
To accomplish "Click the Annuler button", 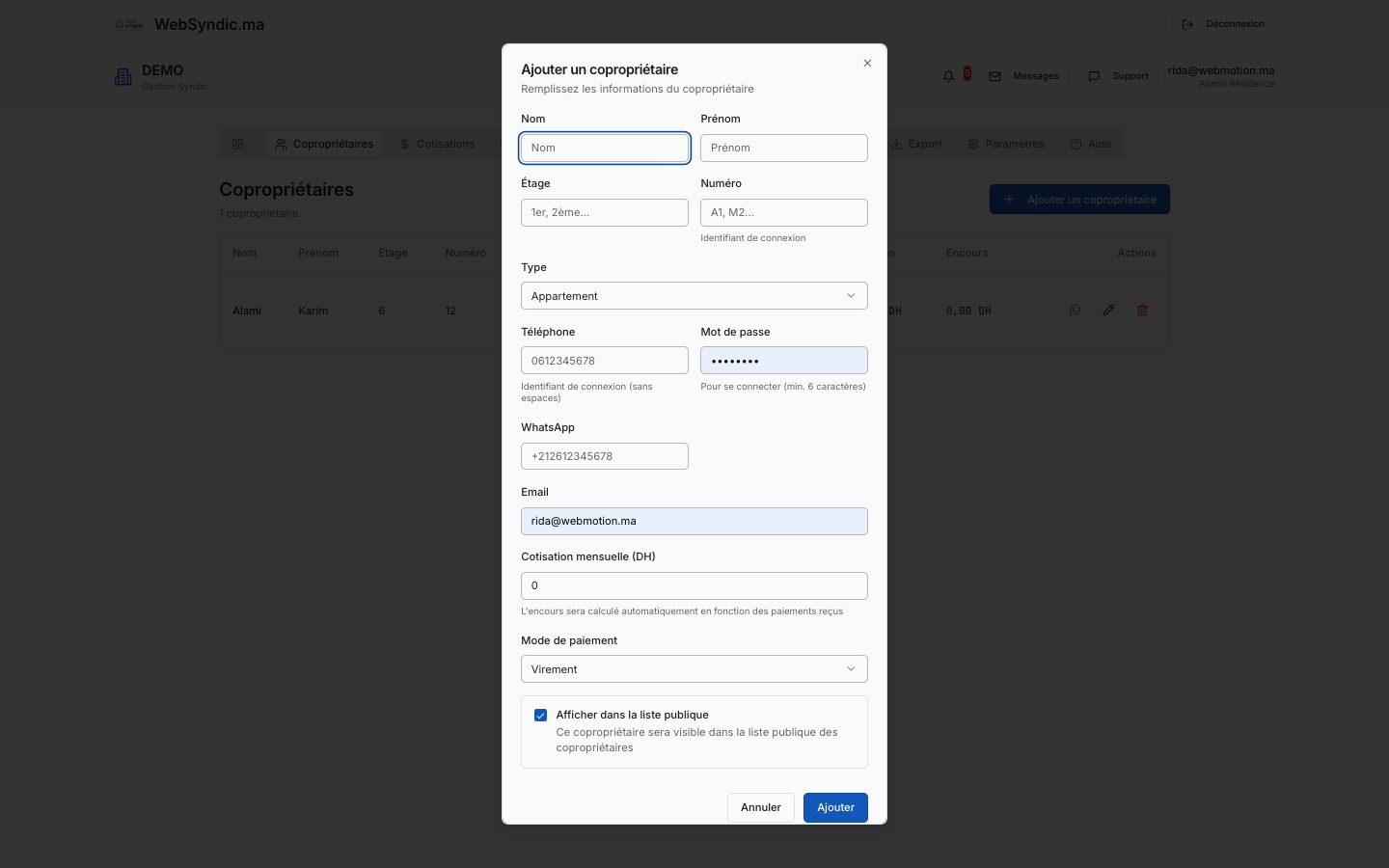I will [x=760, y=807].
